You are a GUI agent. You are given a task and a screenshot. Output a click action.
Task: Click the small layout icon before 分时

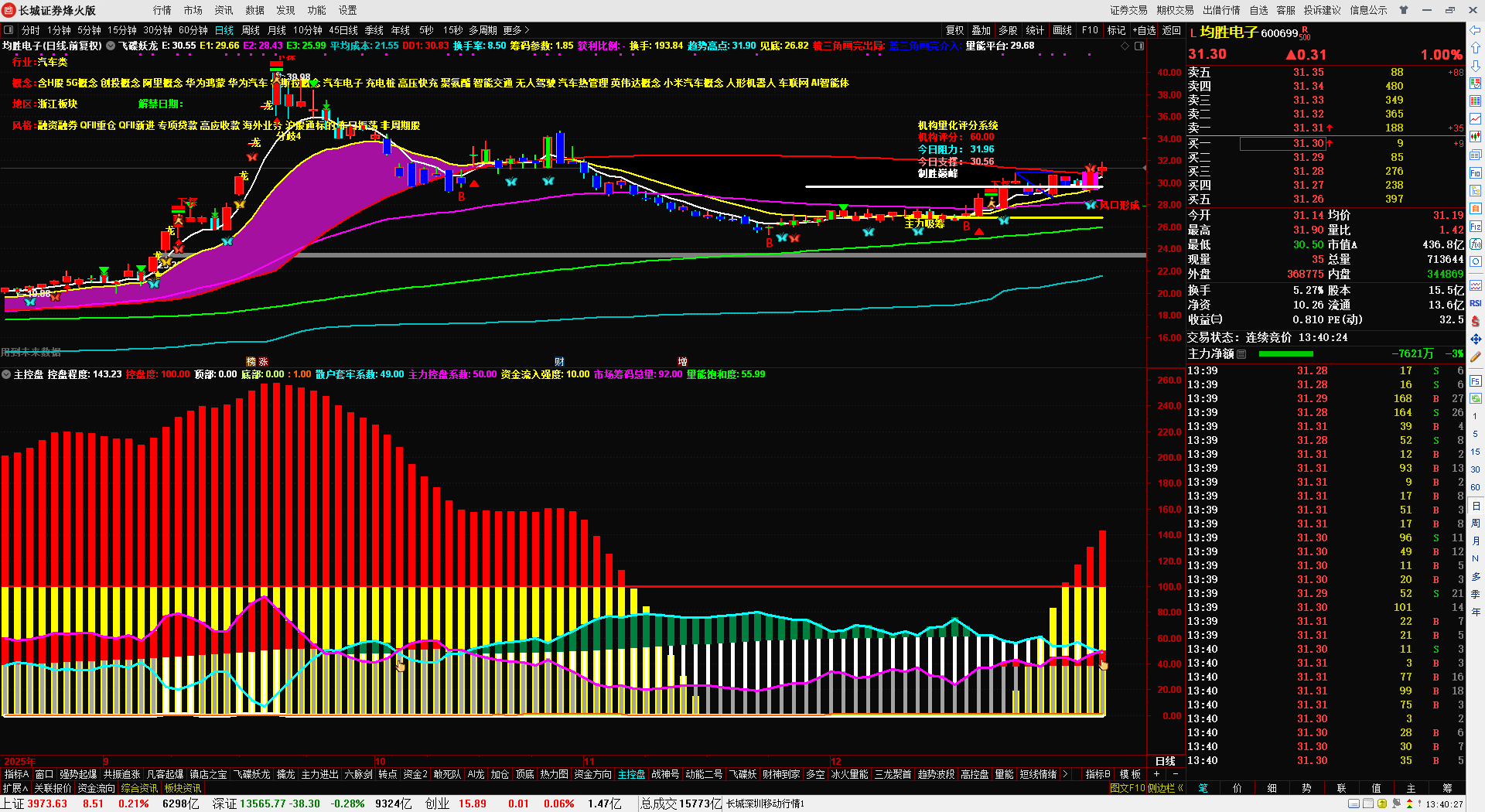pos(9,30)
